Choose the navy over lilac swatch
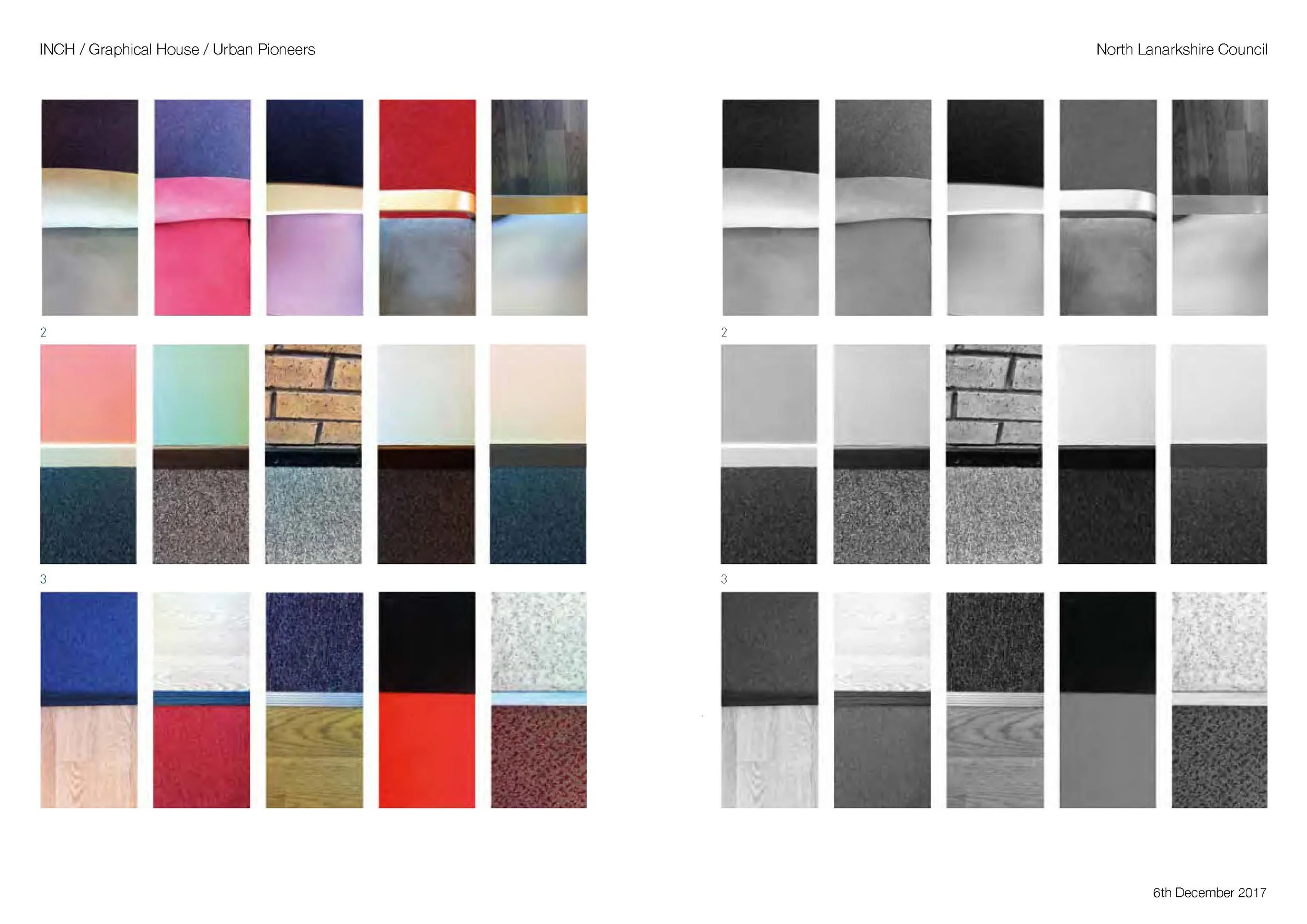Screen dimensions: 1307x924 point(314,207)
